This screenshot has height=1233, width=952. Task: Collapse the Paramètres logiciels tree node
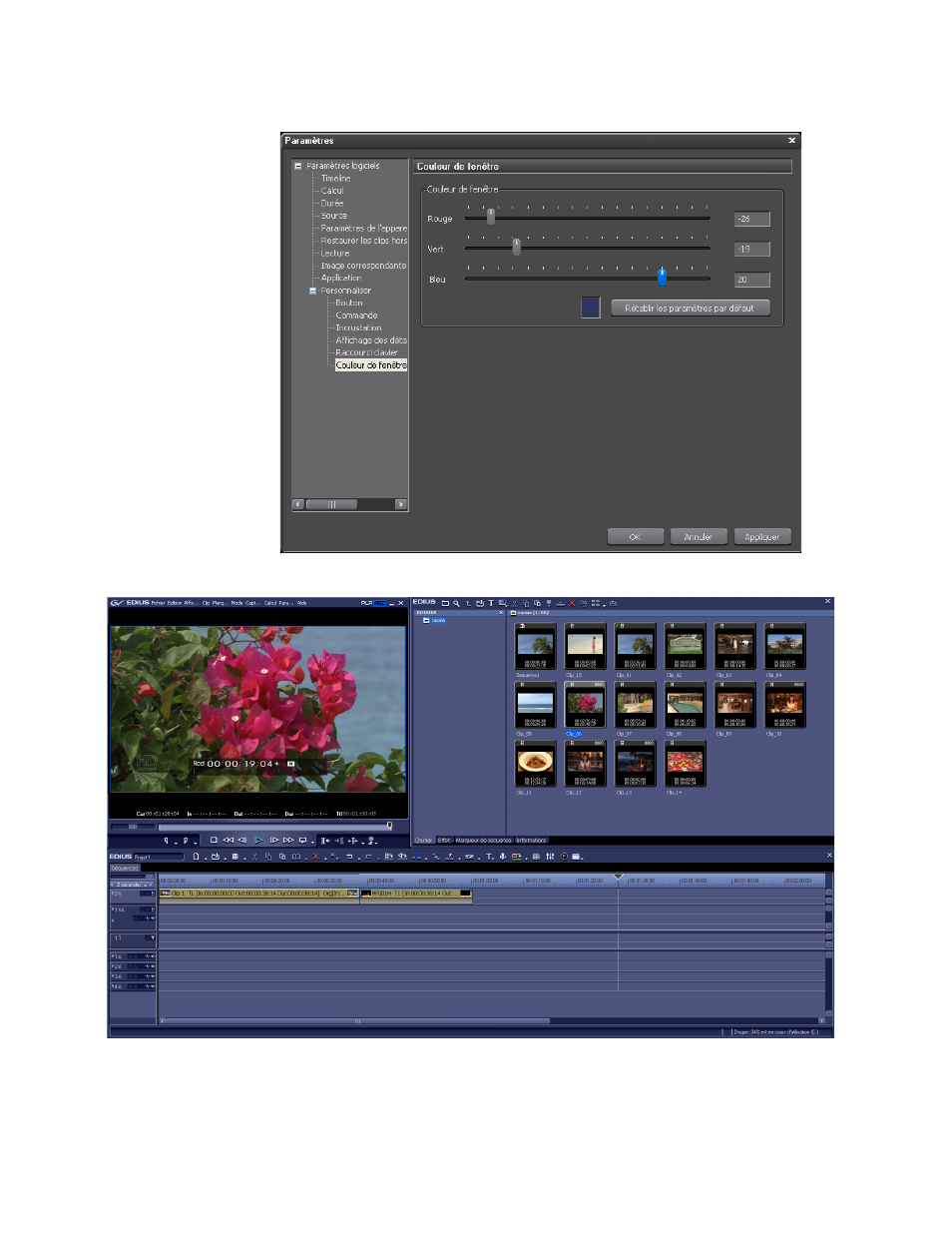297,166
